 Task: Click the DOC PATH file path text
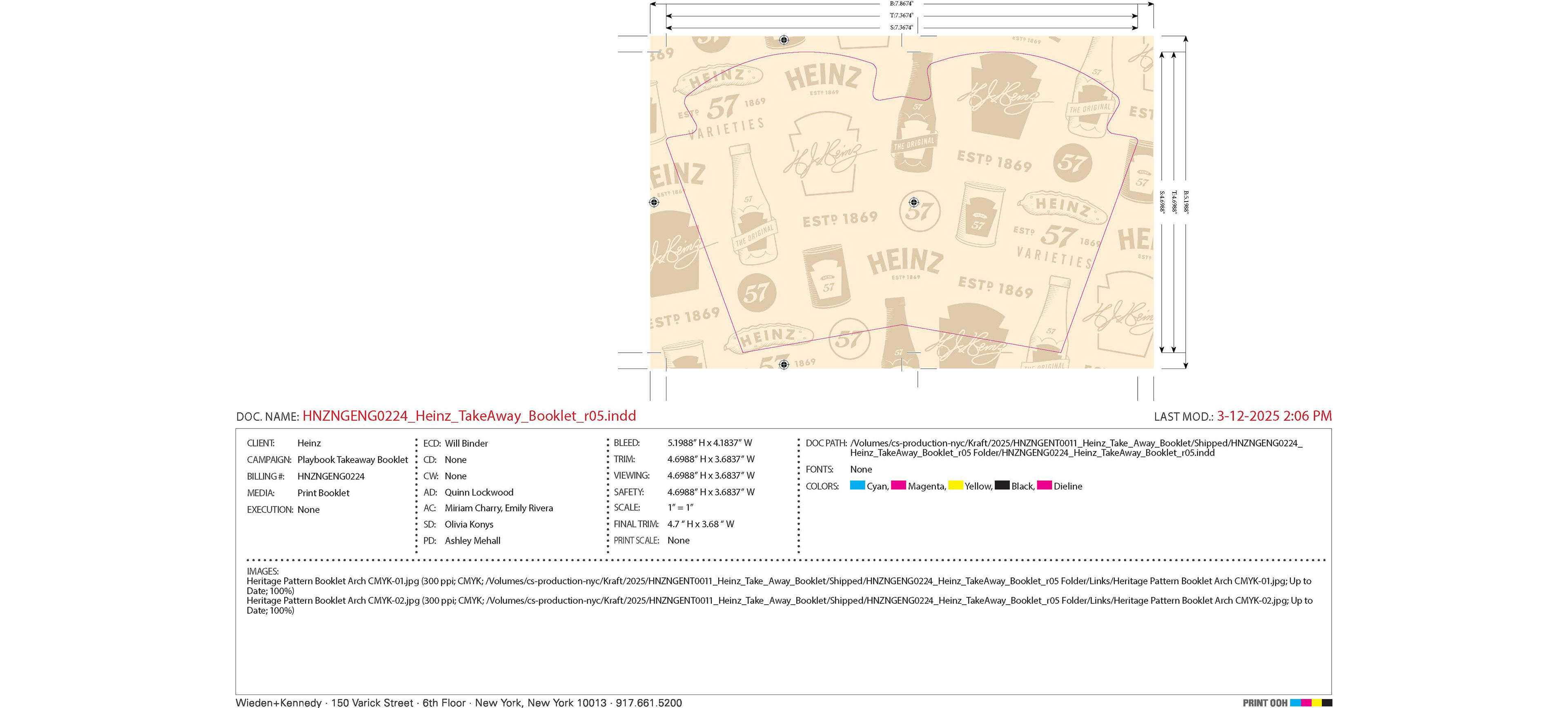(1076, 448)
